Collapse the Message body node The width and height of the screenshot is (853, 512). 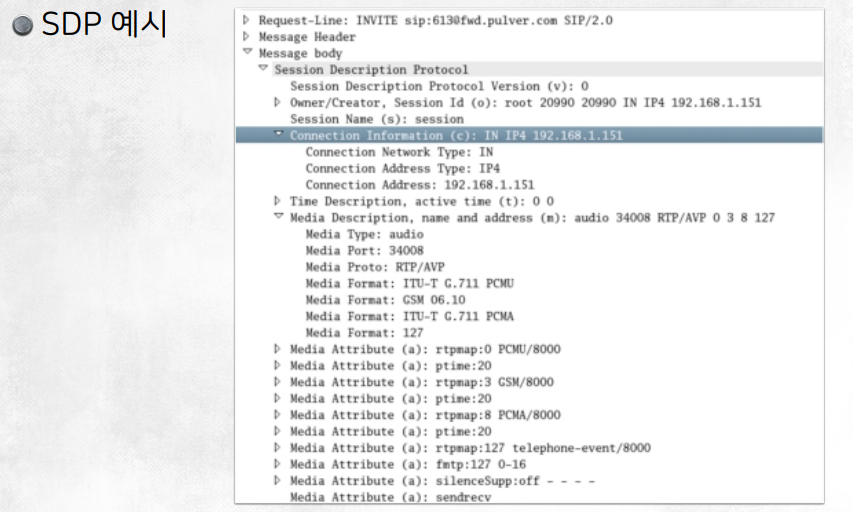click(248, 52)
